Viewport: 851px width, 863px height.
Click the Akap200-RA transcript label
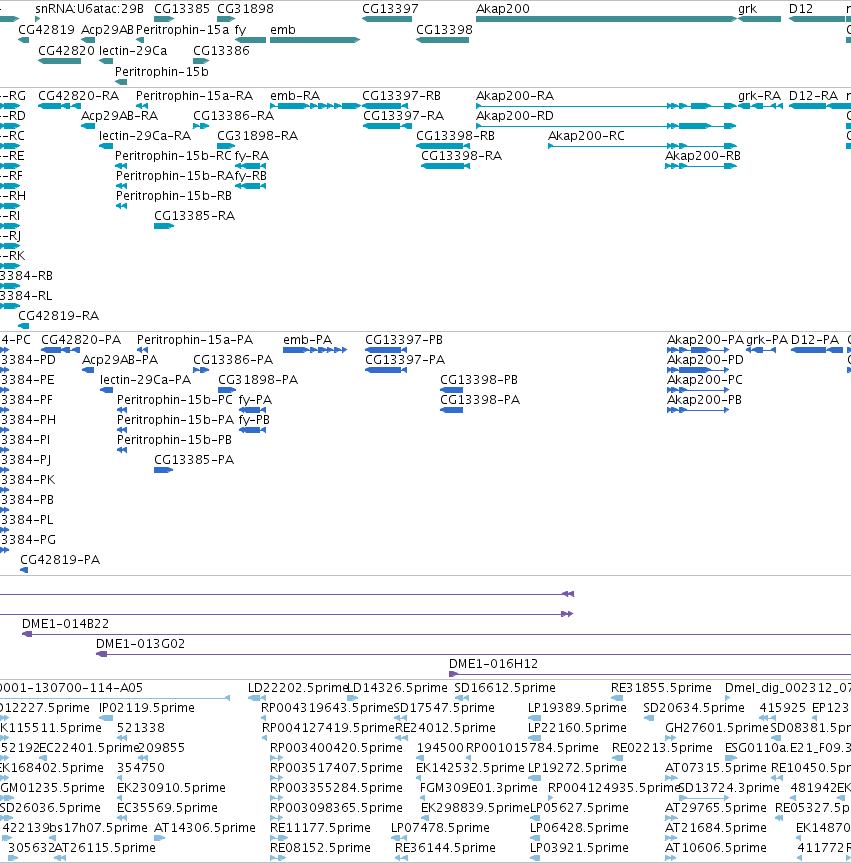(515, 96)
